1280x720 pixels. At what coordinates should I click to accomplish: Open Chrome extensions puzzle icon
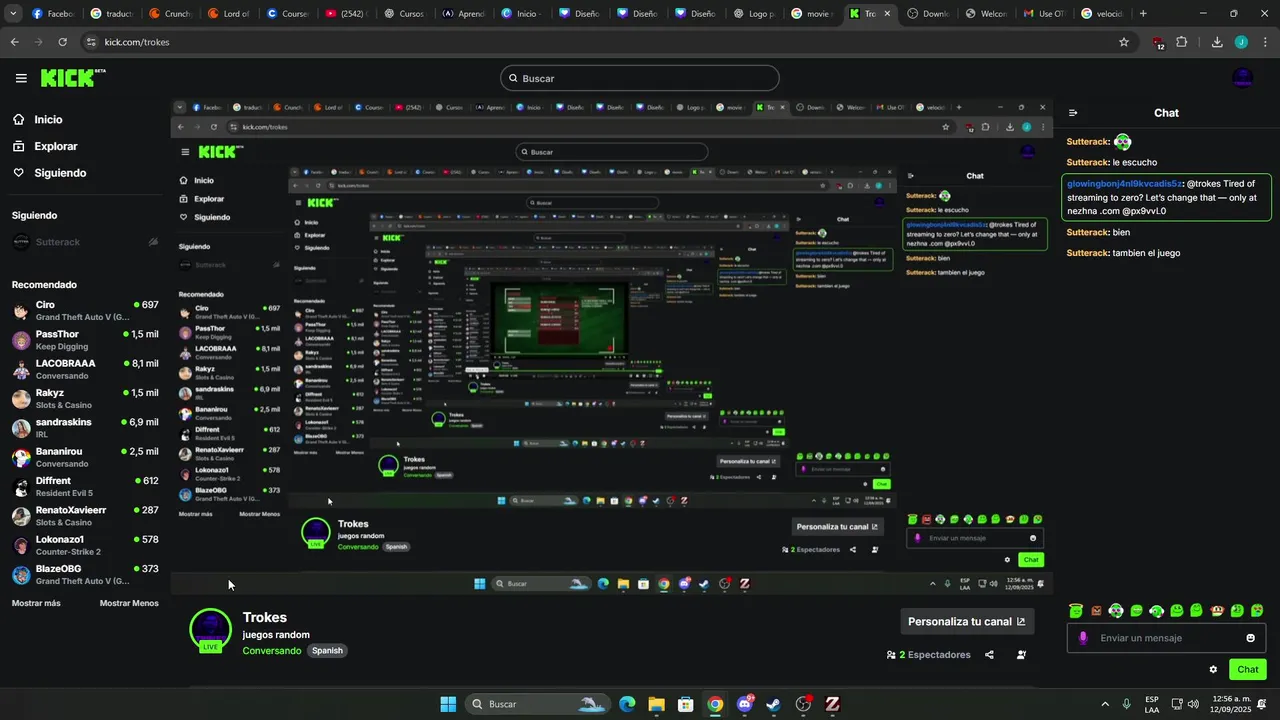1181,42
